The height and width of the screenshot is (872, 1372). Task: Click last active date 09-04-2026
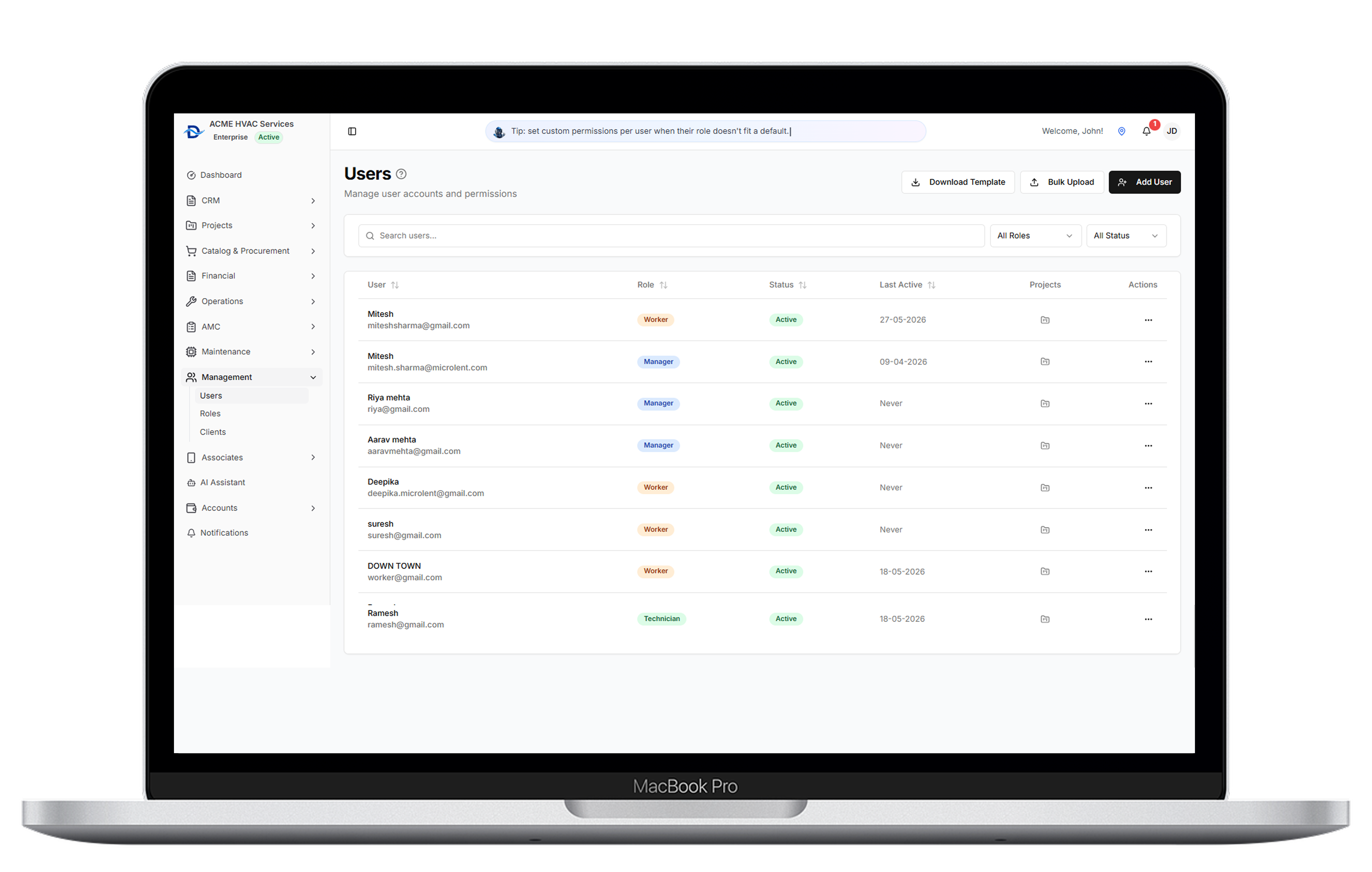coord(903,362)
